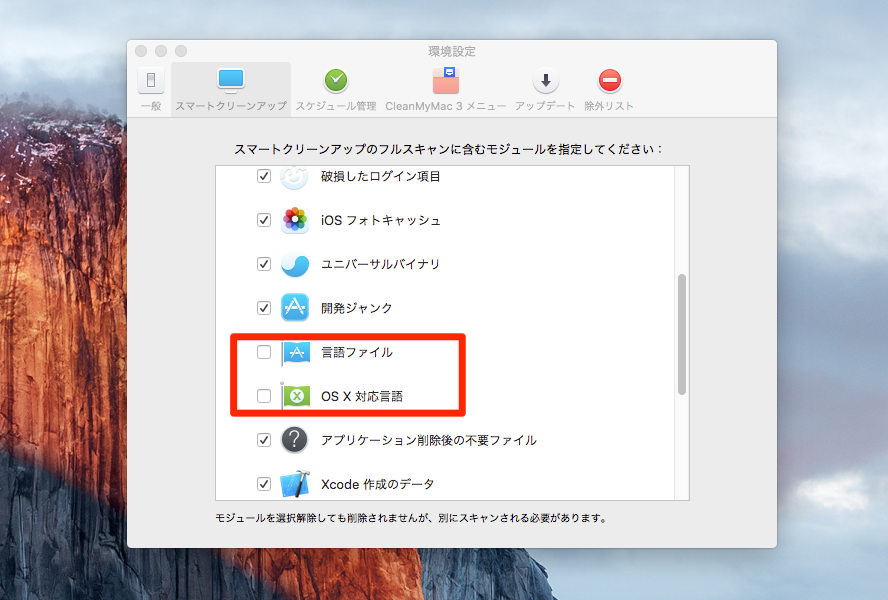Image resolution: width=888 pixels, height=600 pixels.
Task: Open the 一般 (General) preferences icon
Action: pyautogui.click(x=151, y=80)
